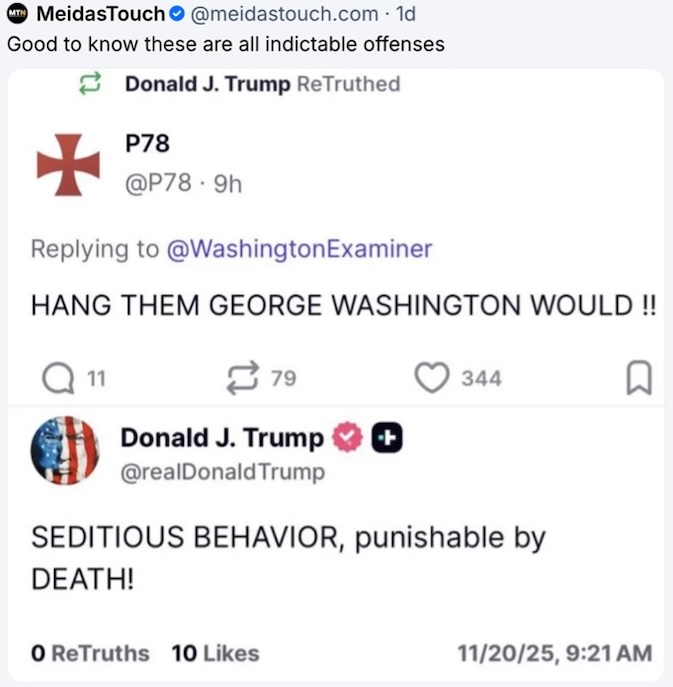Screen dimensions: 673x687
Task: Open P78's red cross avatar
Action: tap(68, 165)
